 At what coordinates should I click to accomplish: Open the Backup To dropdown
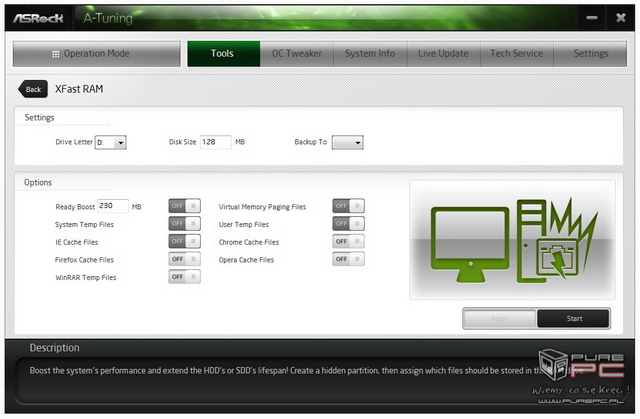[x=347, y=142]
